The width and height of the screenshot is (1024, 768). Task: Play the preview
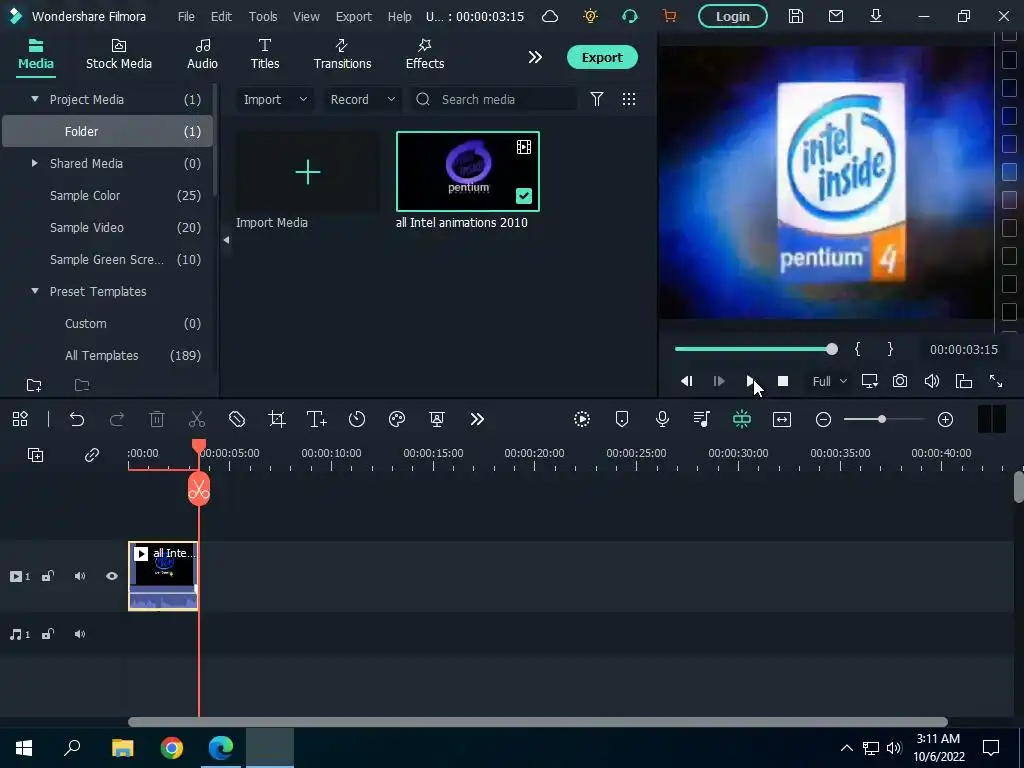[750, 381]
